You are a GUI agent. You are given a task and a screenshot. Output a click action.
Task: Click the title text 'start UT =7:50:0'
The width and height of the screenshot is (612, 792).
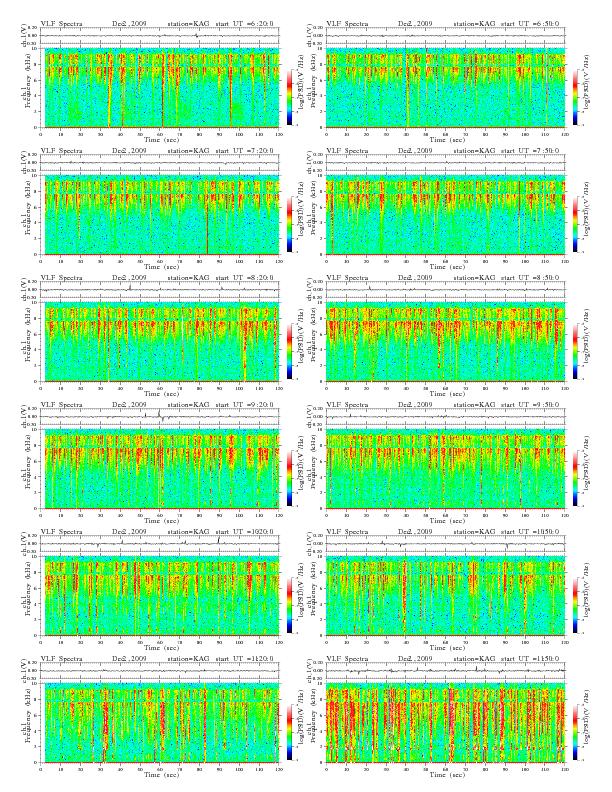pos(530,151)
